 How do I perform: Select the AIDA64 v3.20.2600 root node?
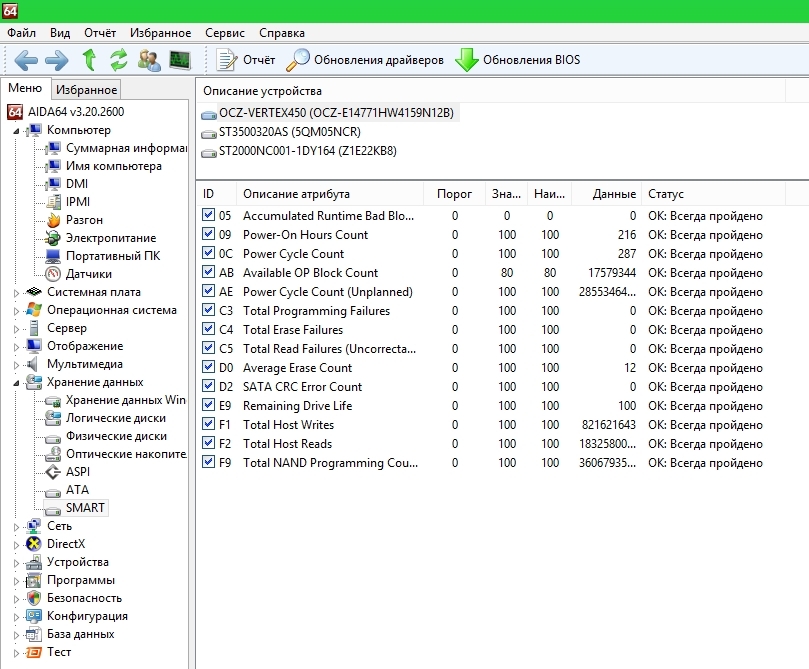(x=67, y=112)
